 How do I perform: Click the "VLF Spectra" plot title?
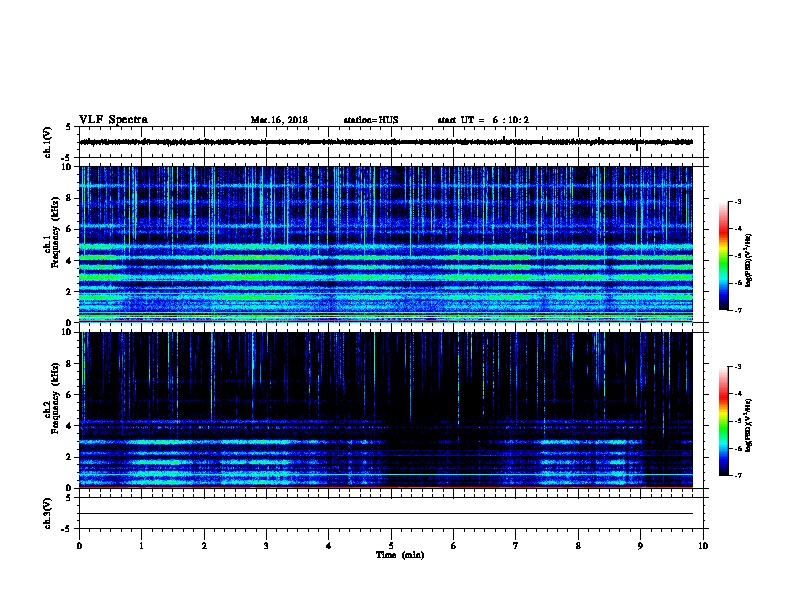[x=113, y=120]
